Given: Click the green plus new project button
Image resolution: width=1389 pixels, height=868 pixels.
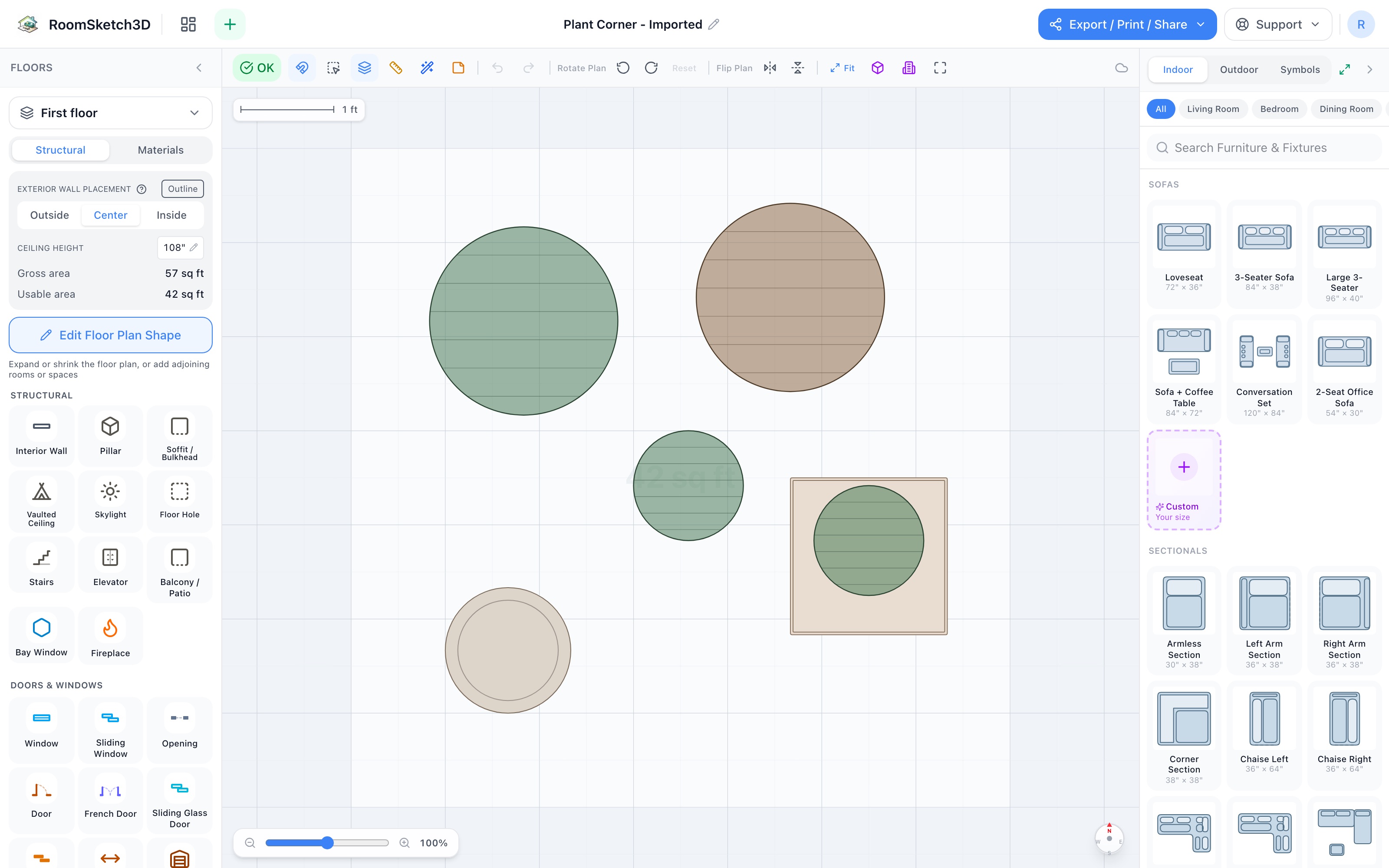Looking at the screenshot, I should [x=230, y=24].
